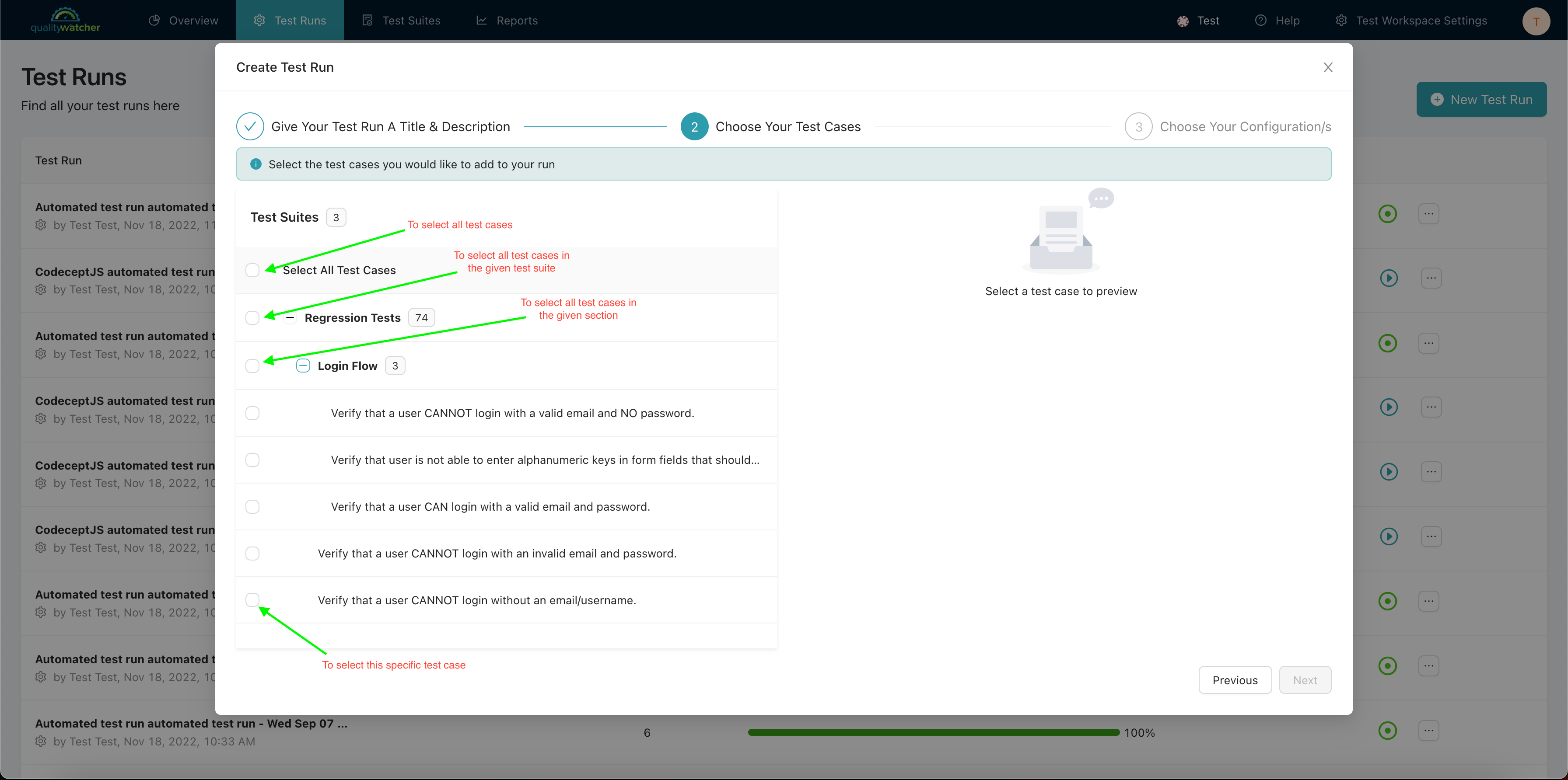Click step 3 circle Choose Your Configuration/s
This screenshot has width=1568, height=780.
pos(1138,126)
